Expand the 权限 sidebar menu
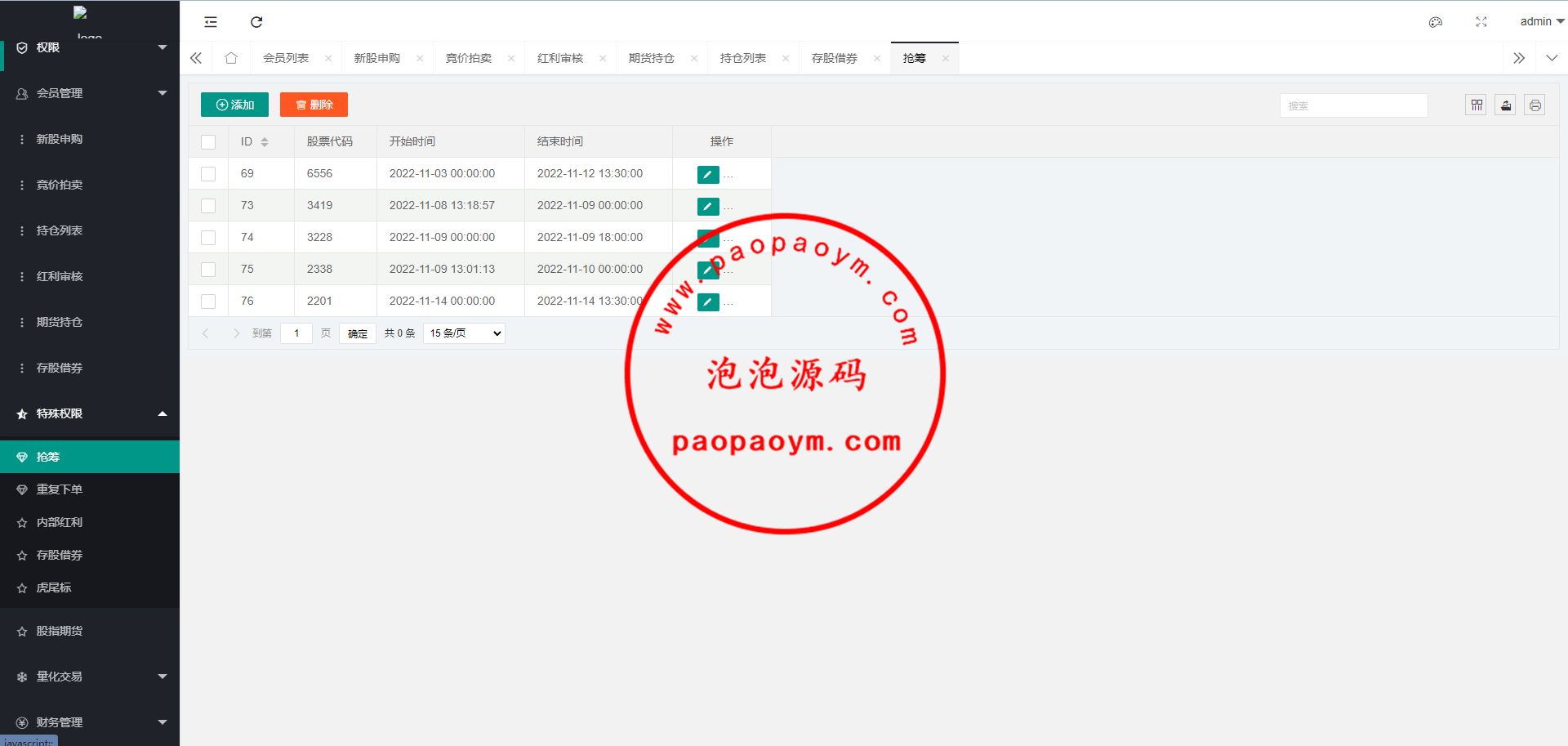Viewport: 1568px width, 746px height. click(x=90, y=47)
